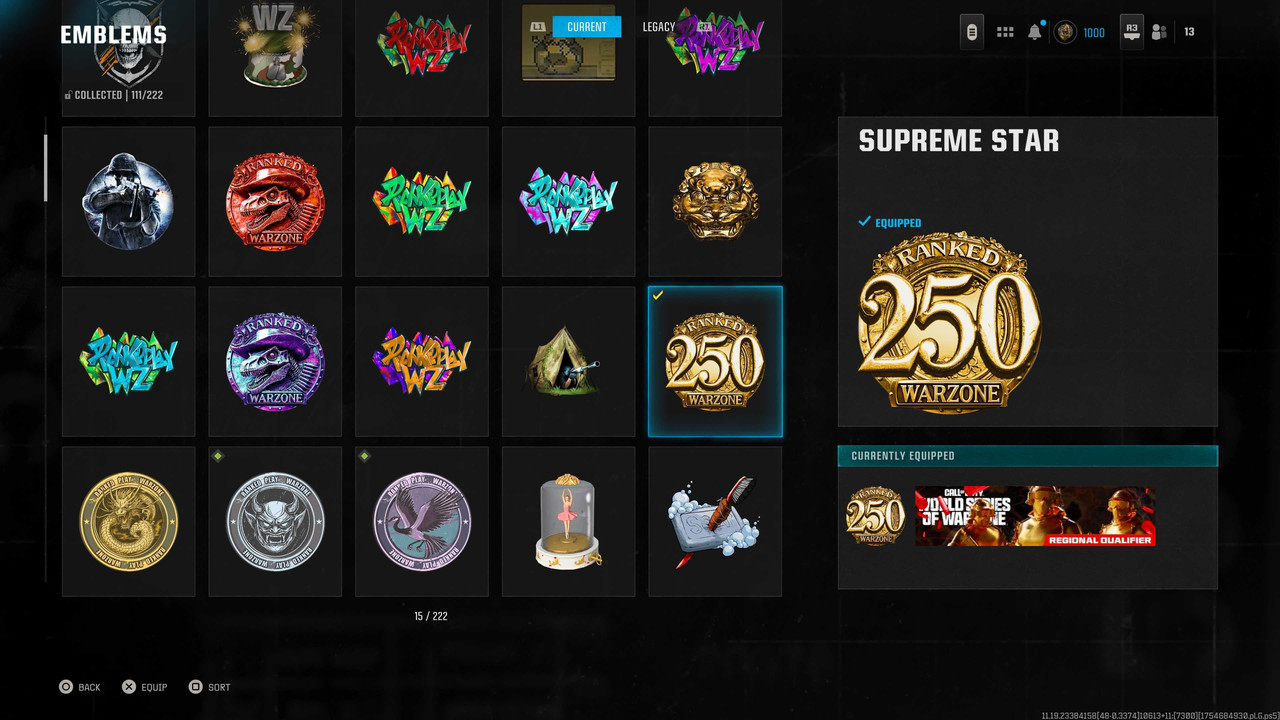The height and width of the screenshot is (720, 1280).
Task: Select the golden lion head emblem
Action: pos(715,201)
